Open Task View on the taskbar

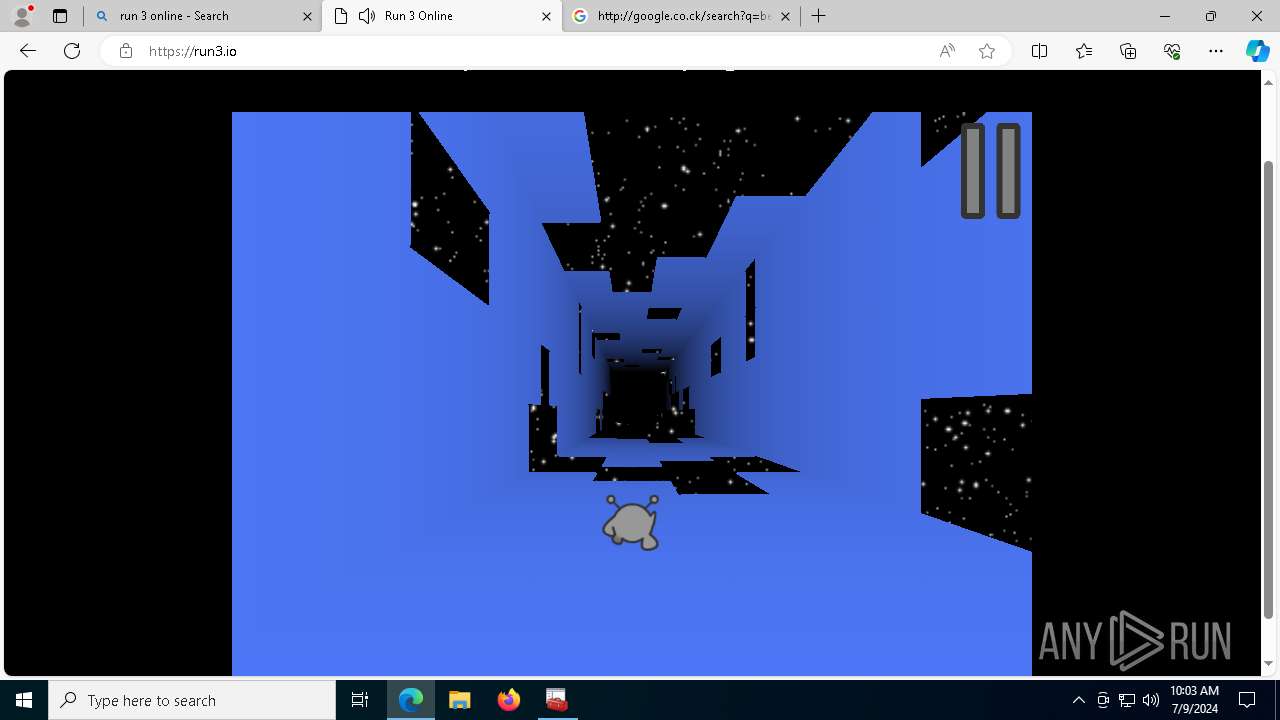tap(360, 700)
